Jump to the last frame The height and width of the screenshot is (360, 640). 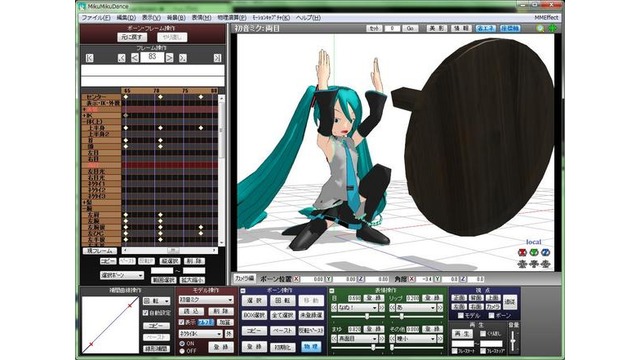tap(218, 58)
